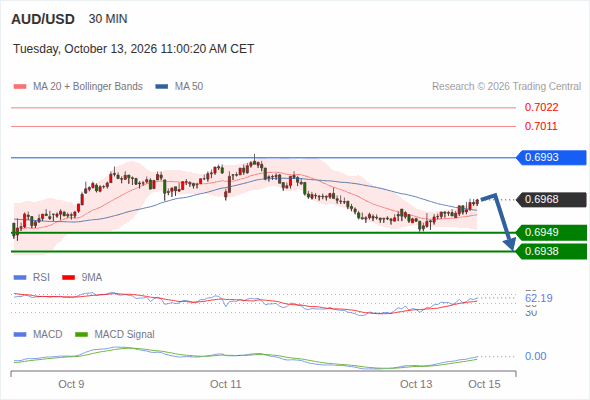Click the black 0.6968 current price tag

click(551, 199)
